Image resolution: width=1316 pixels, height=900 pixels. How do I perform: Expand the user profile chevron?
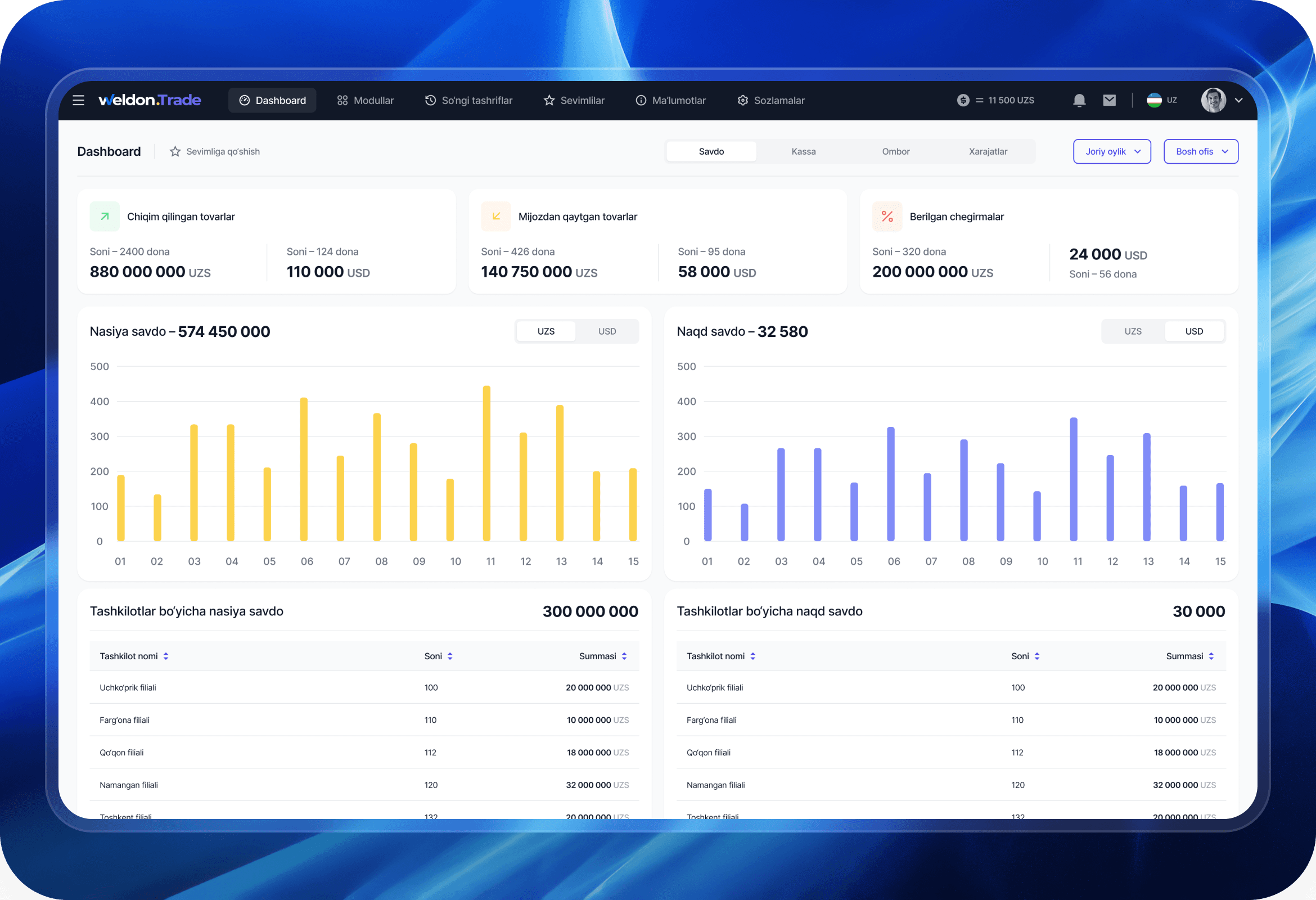(1238, 100)
